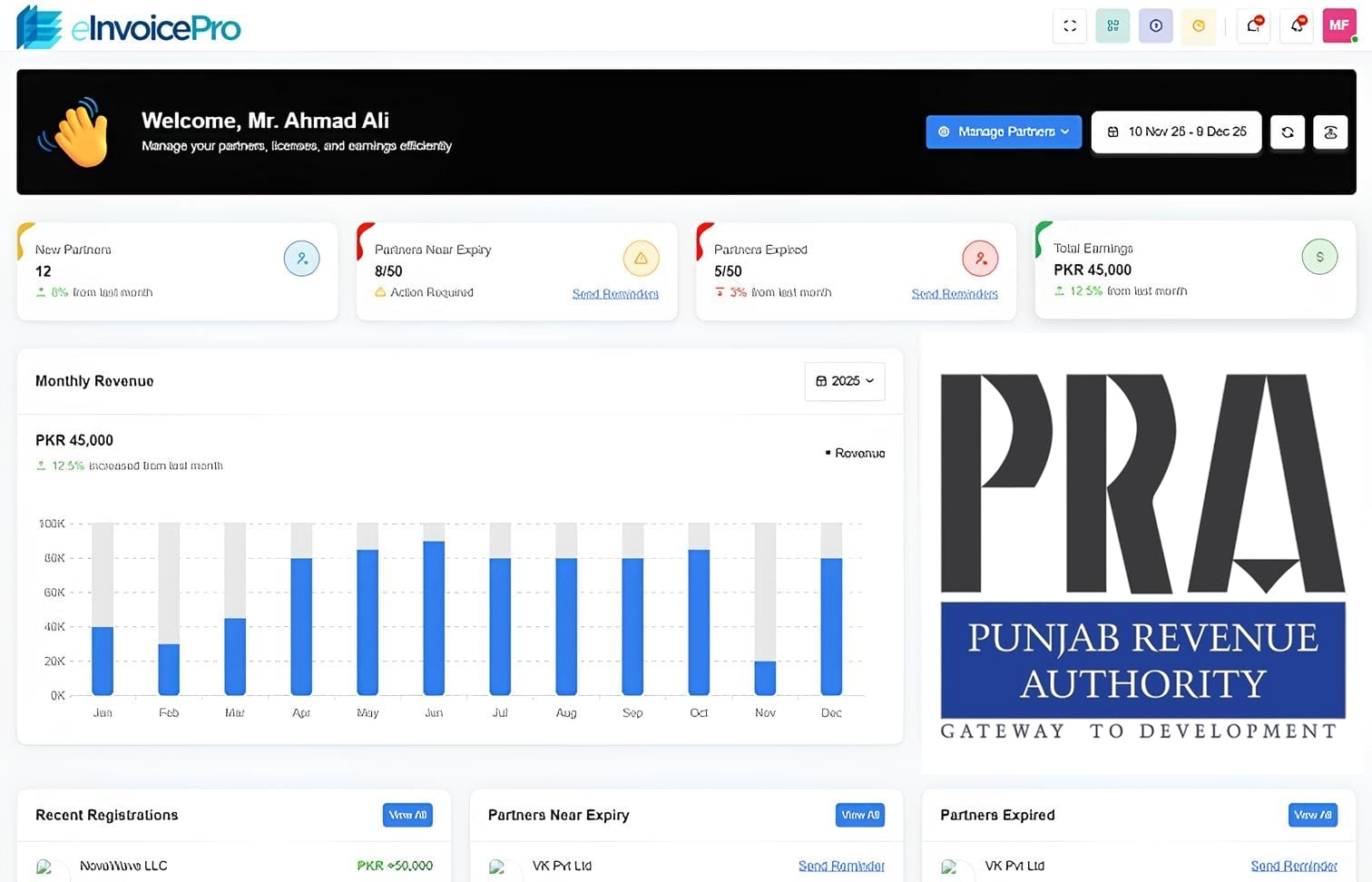1372x882 pixels.
Task: Open the notifications bell icon
Action: [x=1298, y=25]
